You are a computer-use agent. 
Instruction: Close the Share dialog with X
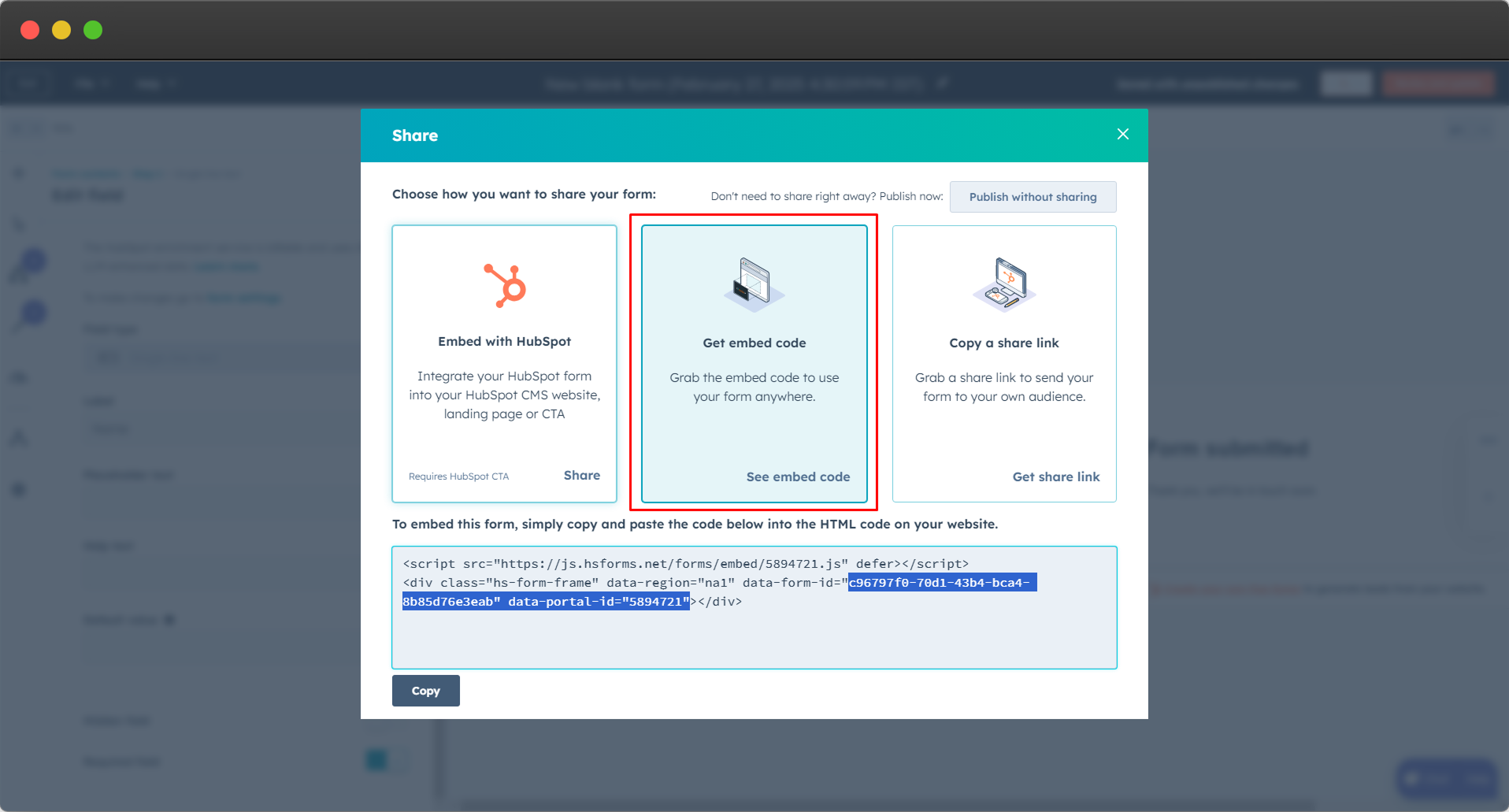[x=1122, y=135]
